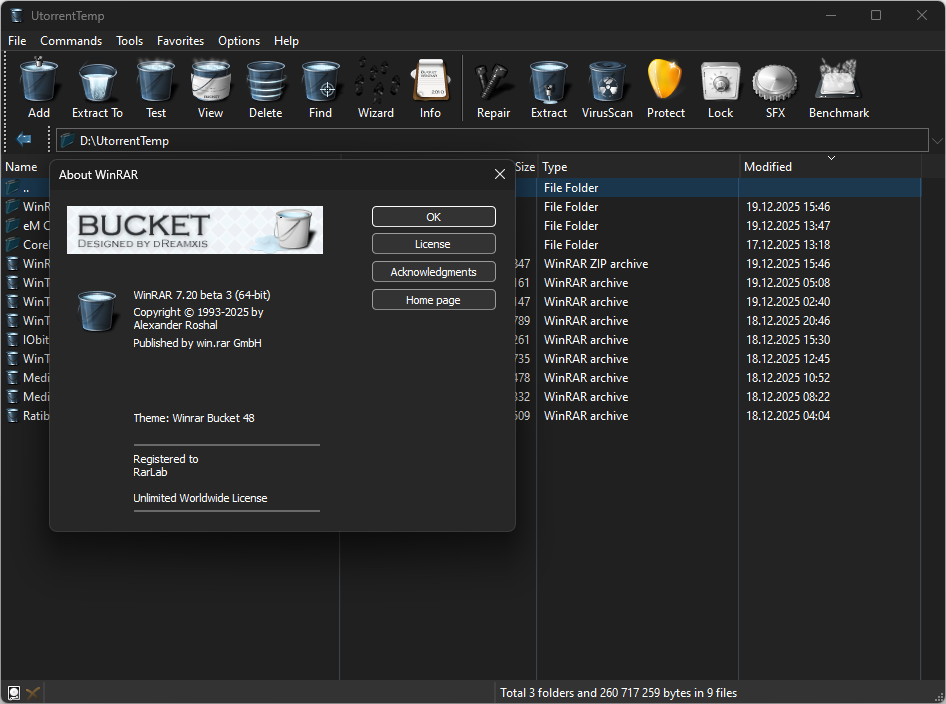Click the Protect shield icon
Viewport: 946px width, 704px height.
(x=665, y=80)
